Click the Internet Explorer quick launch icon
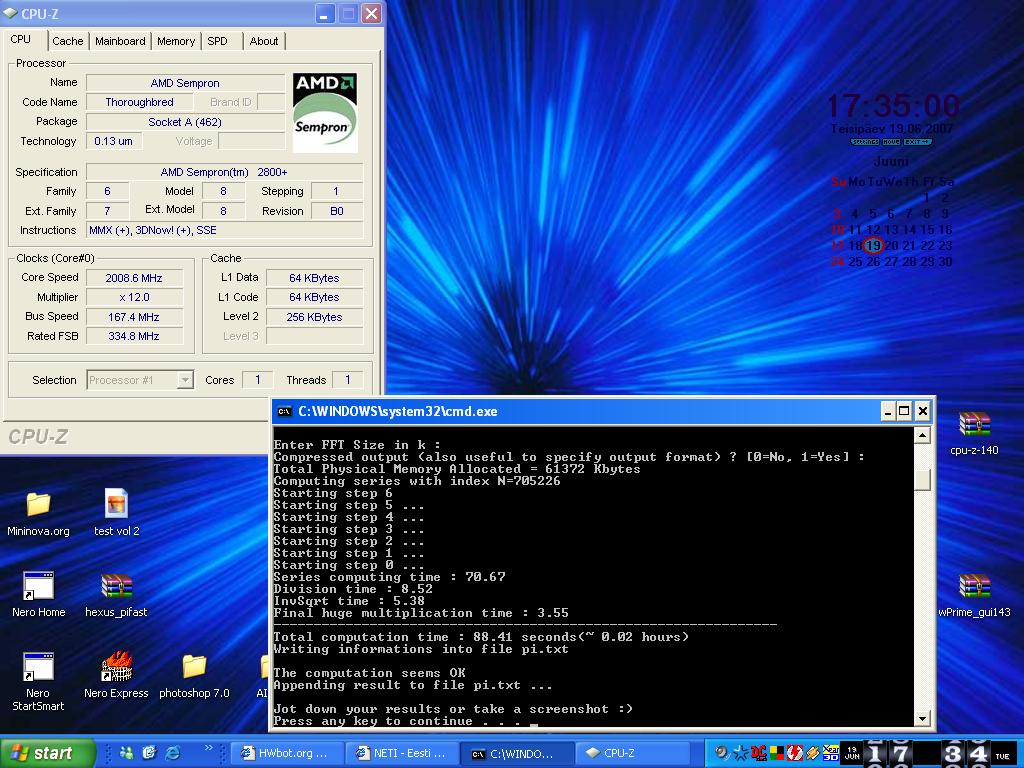The height and width of the screenshot is (768, 1024). click(x=173, y=753)
